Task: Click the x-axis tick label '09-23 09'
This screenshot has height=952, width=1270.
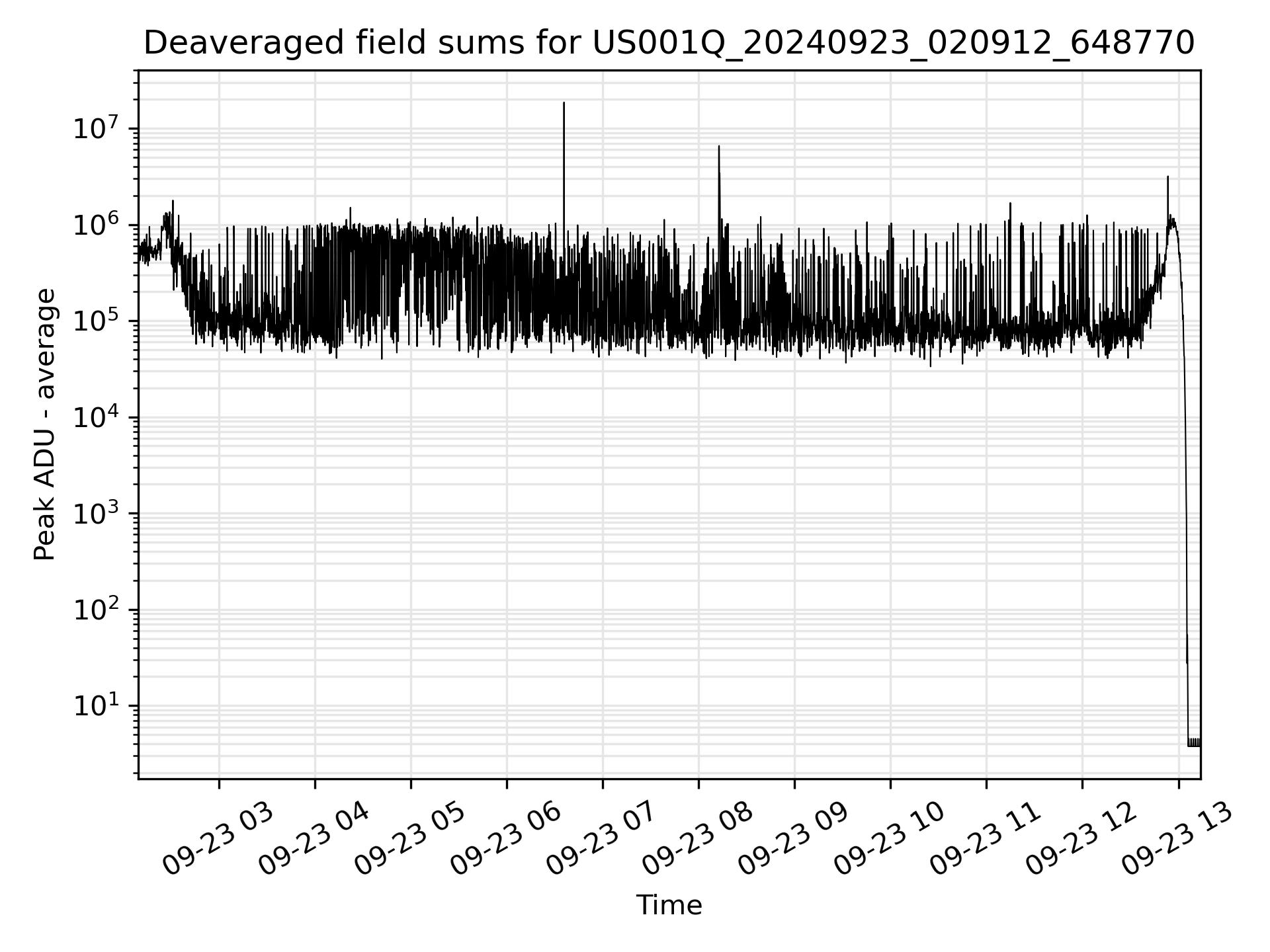Action: [x=794, y=840]
